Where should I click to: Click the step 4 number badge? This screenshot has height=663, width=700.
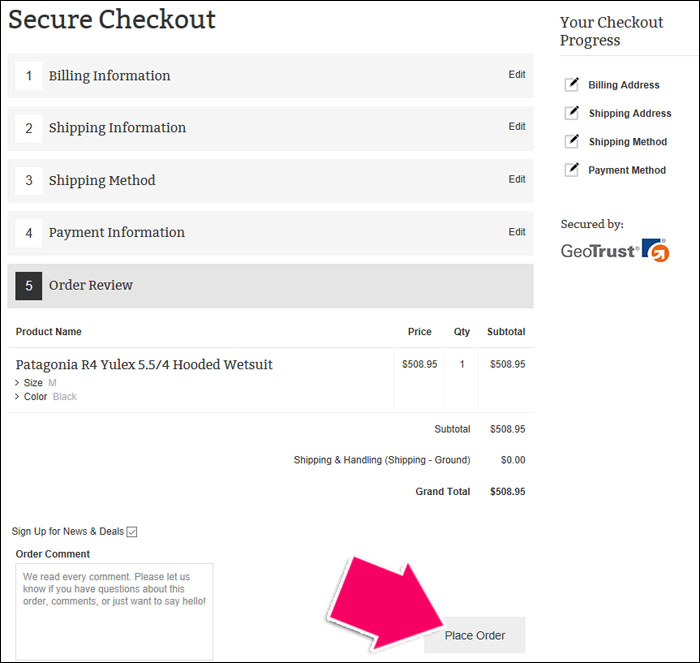(29, 233)
